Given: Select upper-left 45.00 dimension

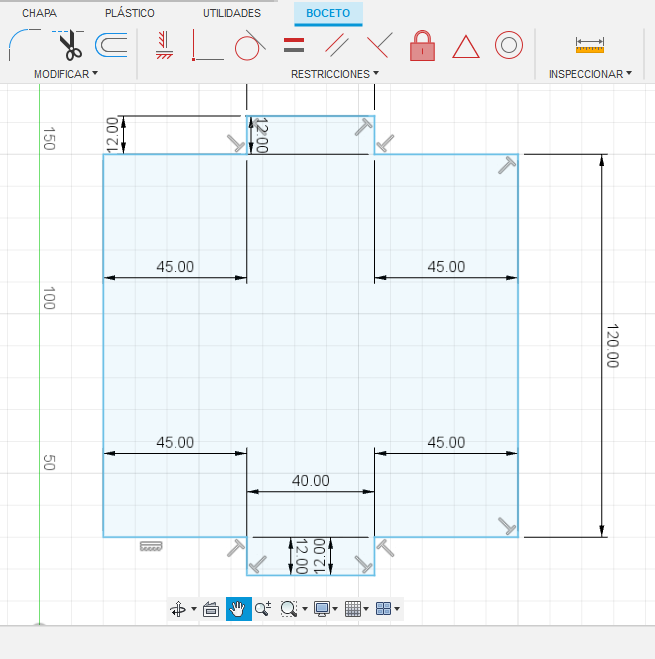Looking at the screenshot, I should pyautogui.click(x=175, y=266).
